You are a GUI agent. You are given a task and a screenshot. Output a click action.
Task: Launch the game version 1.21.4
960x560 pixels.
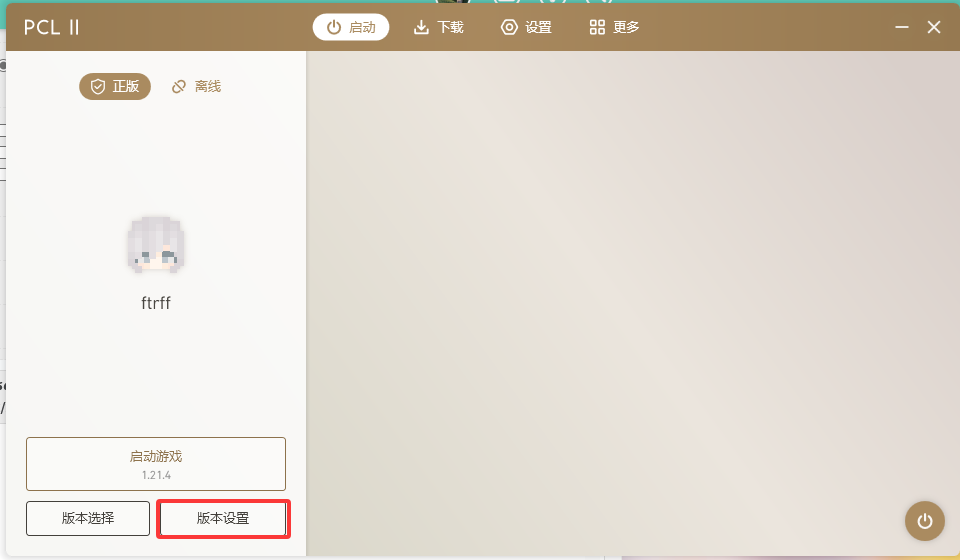pos(156,464)
